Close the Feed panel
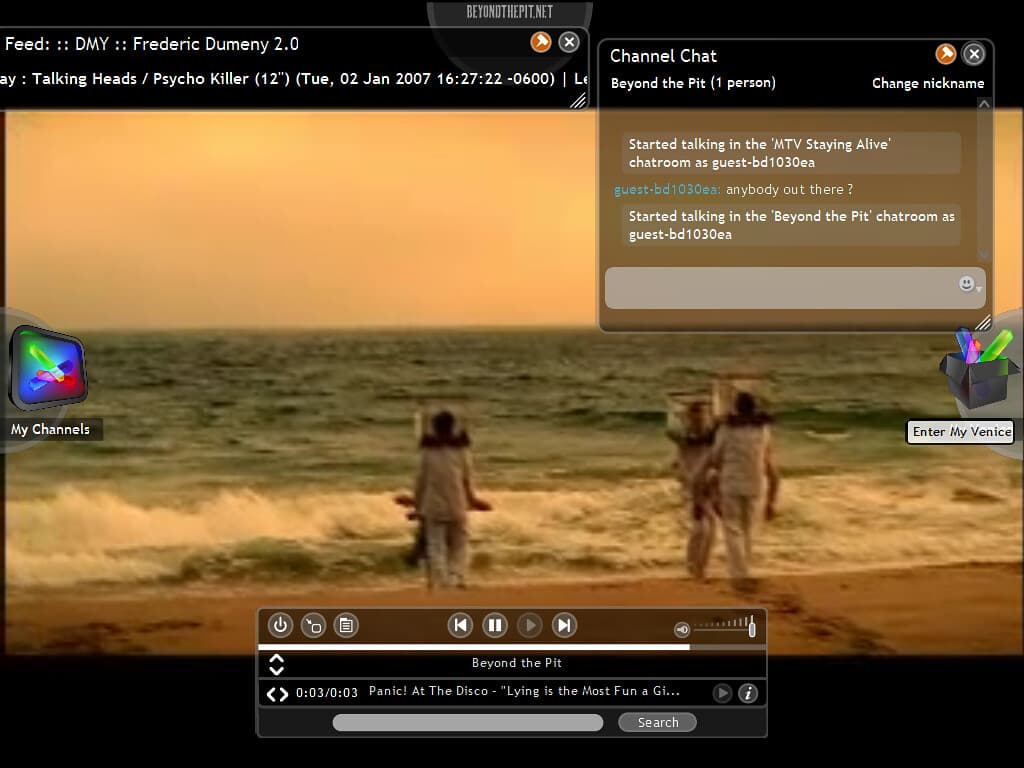This screenshot has width=1024, height=768. click(x=569, y=42)
